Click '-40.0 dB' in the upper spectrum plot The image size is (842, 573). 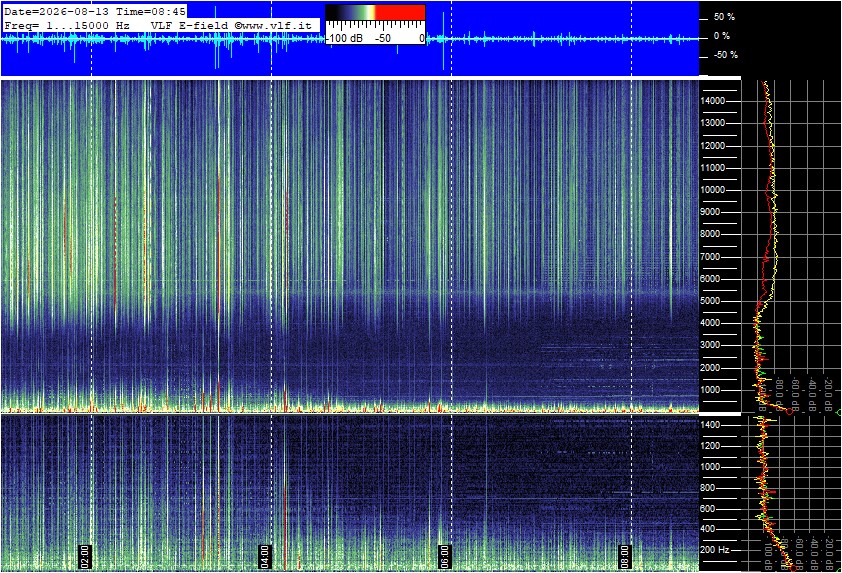pyautogui.click(x=812, y=395)
